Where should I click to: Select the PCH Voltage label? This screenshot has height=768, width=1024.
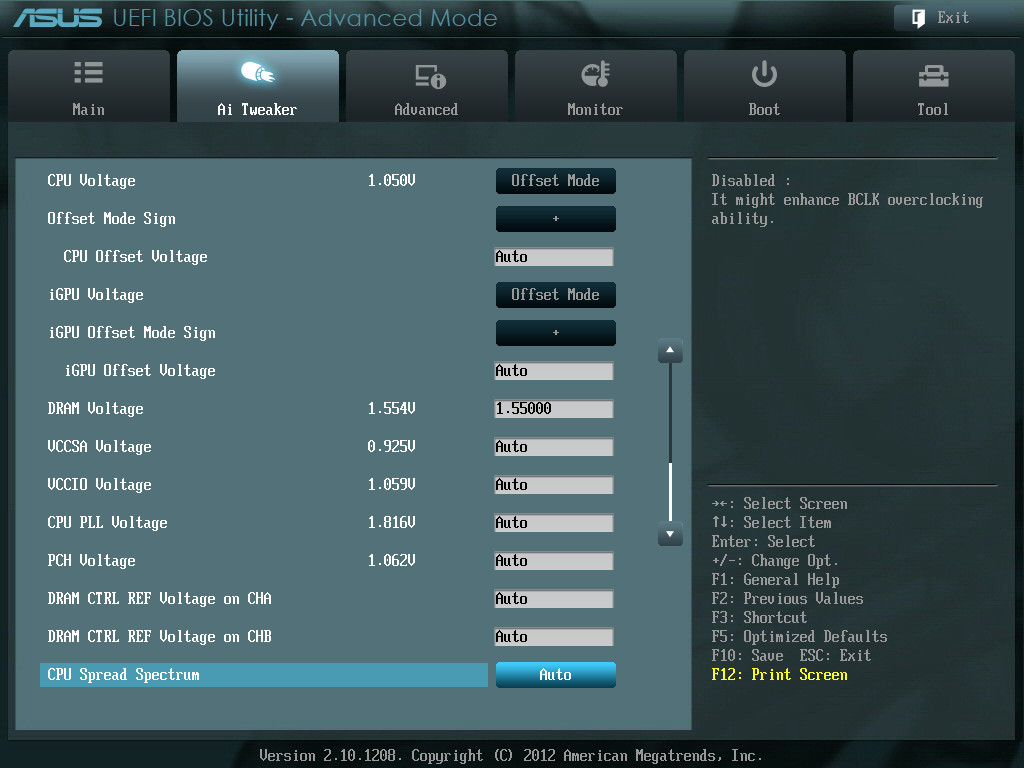coord(91,561)
